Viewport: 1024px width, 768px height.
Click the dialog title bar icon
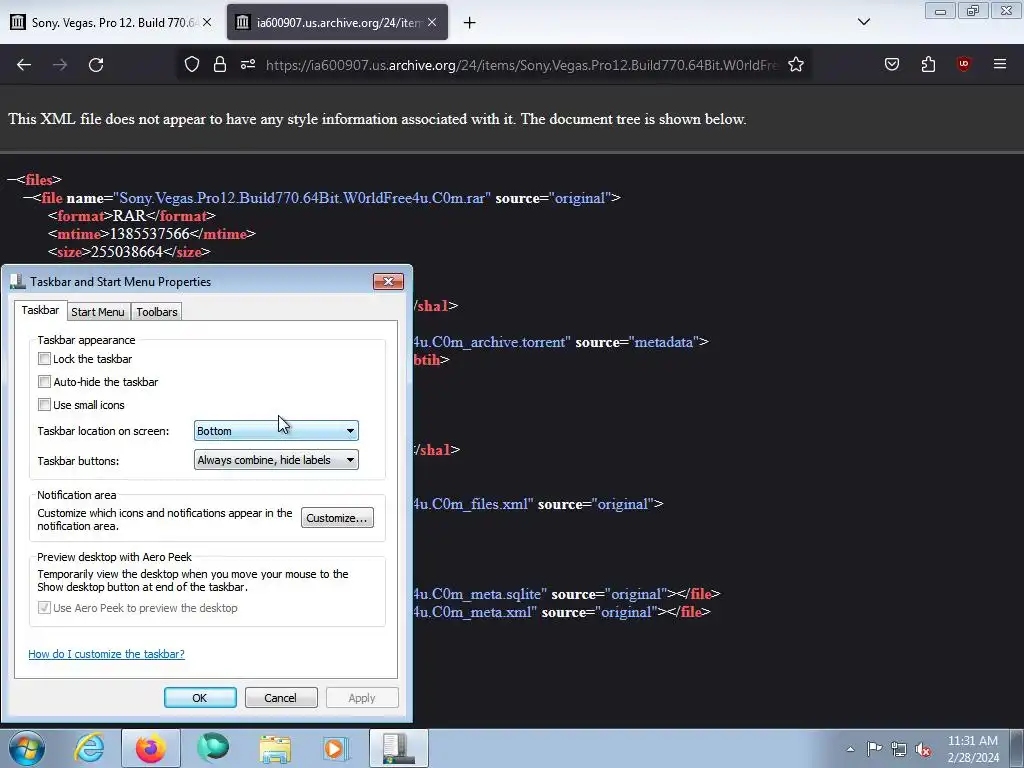pyautogui.click(x=18, y=281)
